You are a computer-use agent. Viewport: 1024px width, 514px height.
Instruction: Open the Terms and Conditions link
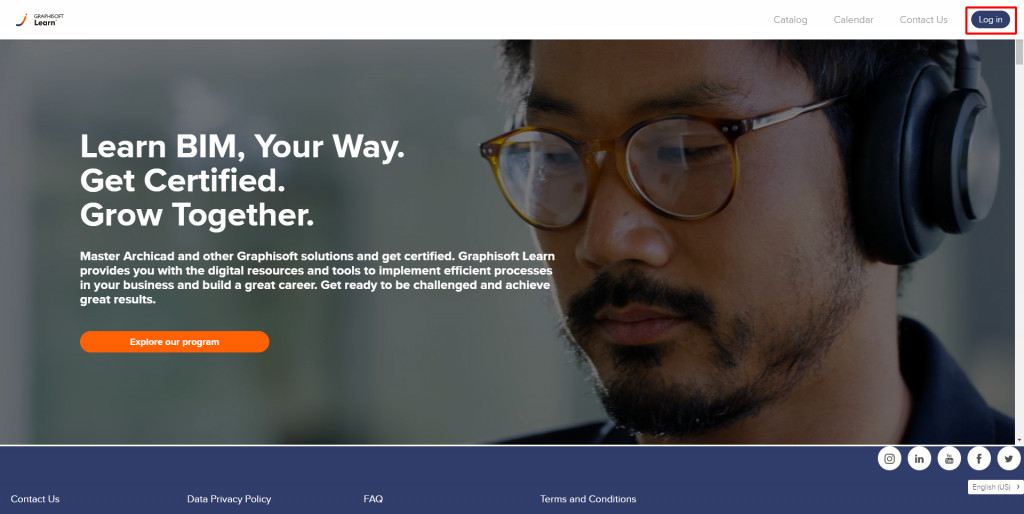[x=588, y=499]
